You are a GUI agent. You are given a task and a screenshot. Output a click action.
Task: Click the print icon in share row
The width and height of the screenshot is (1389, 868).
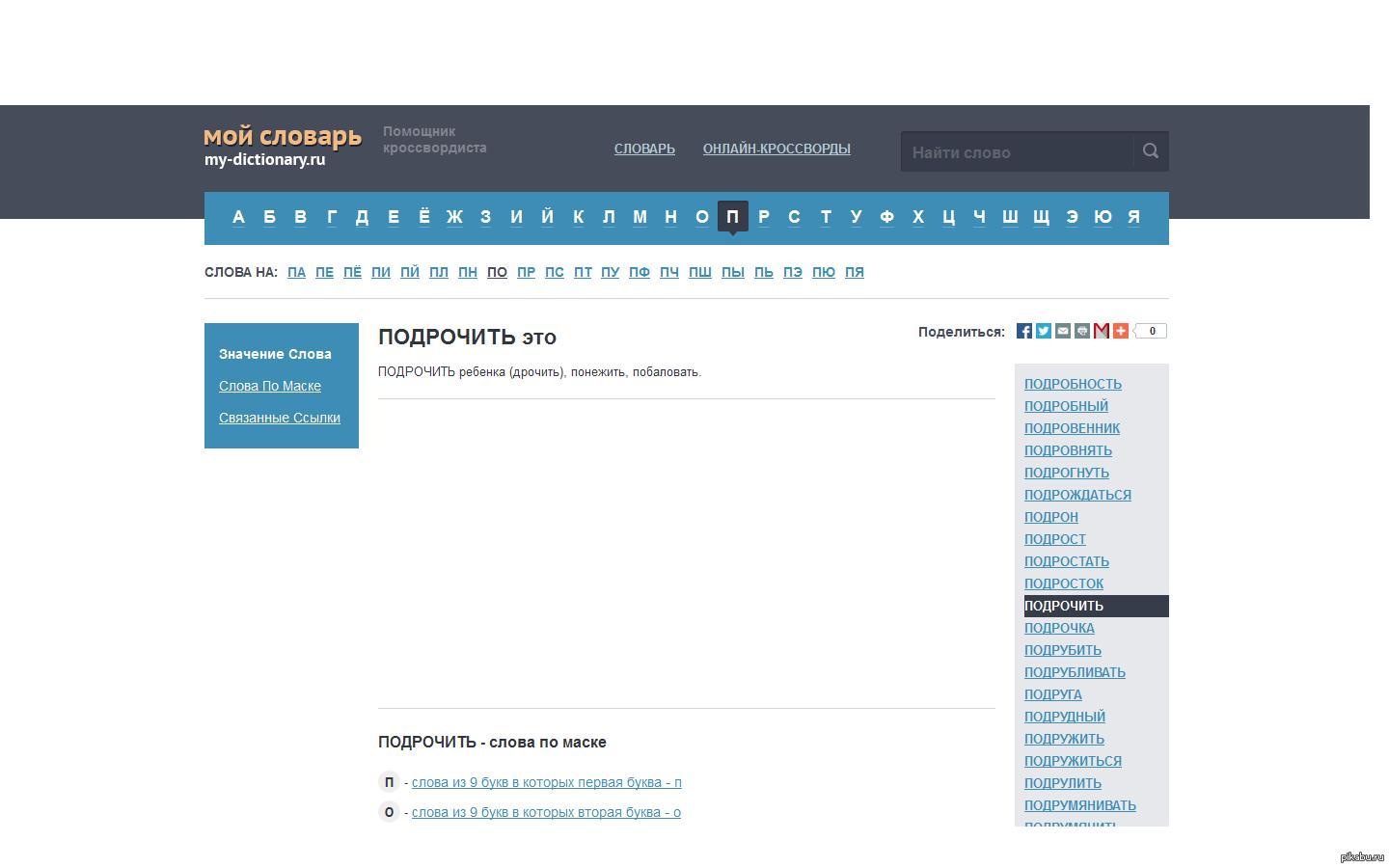pos(1082,331)
